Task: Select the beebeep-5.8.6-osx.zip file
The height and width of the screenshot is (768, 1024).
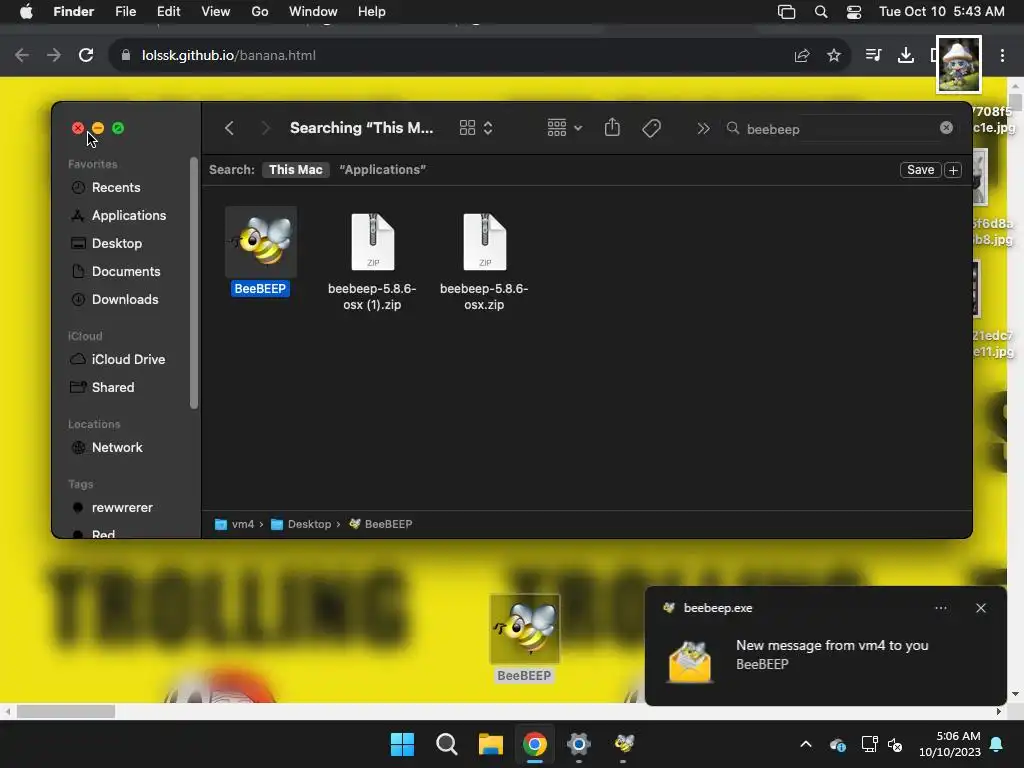Action: 484,261
